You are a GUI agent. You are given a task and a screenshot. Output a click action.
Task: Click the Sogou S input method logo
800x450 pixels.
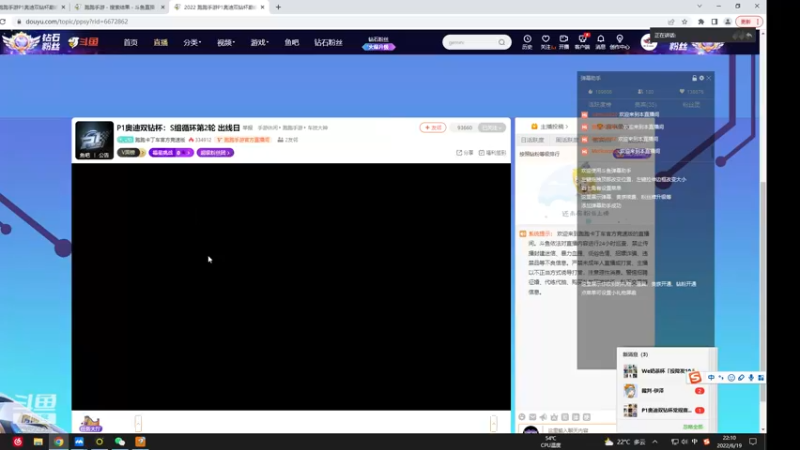(x=694, y=378)
